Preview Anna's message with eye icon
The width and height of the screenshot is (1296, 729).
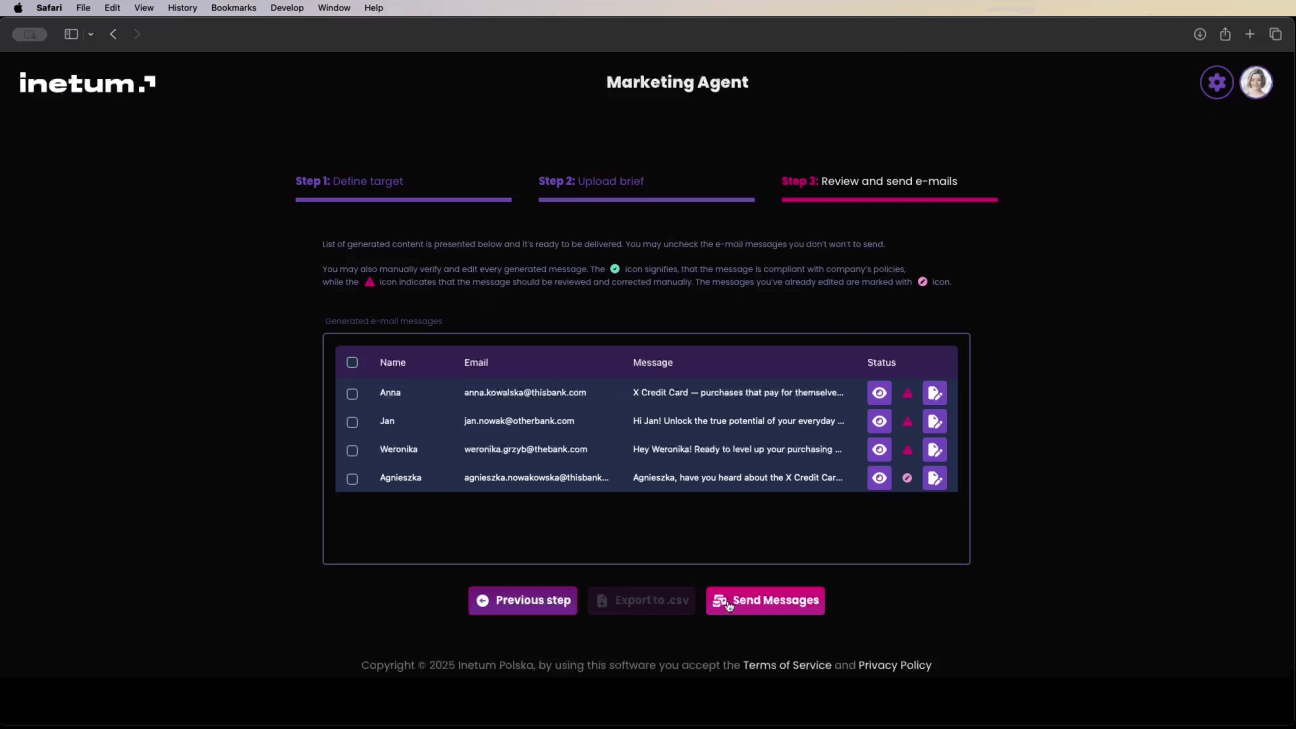click(879, 393)
